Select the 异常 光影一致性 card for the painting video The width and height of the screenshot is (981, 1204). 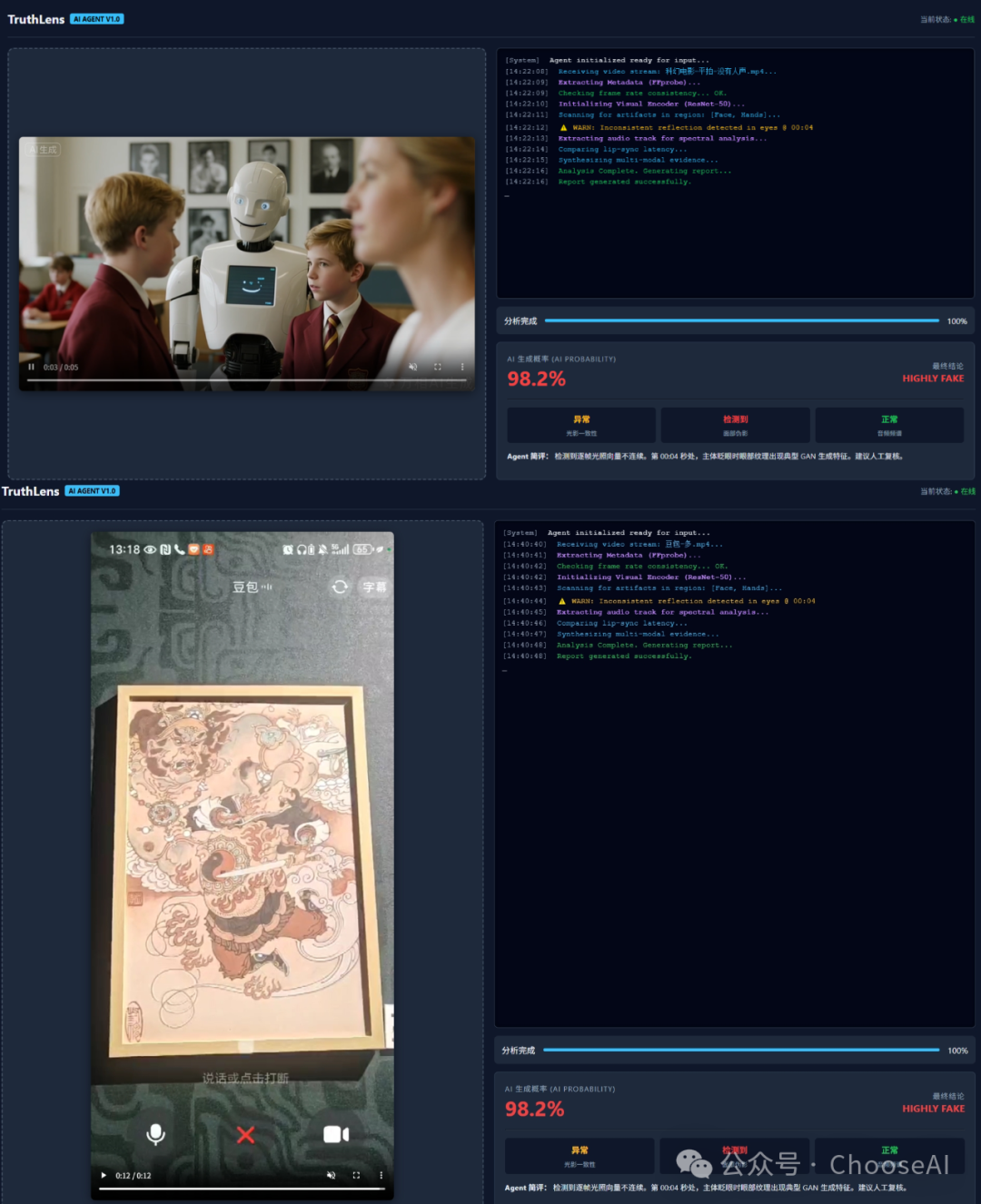[580, 1156]
